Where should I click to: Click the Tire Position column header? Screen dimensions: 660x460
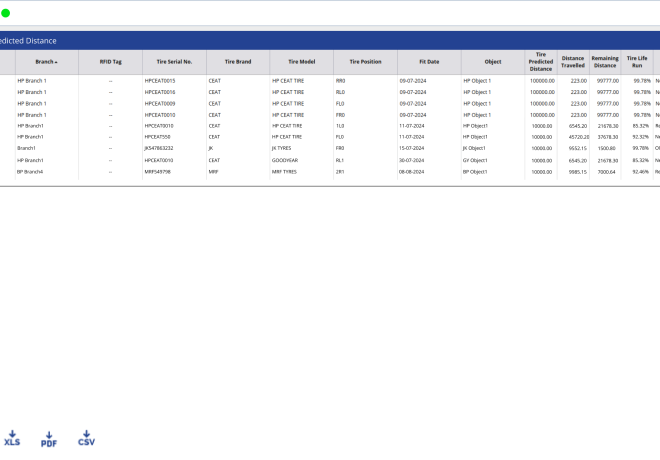(x=365, y=61)
